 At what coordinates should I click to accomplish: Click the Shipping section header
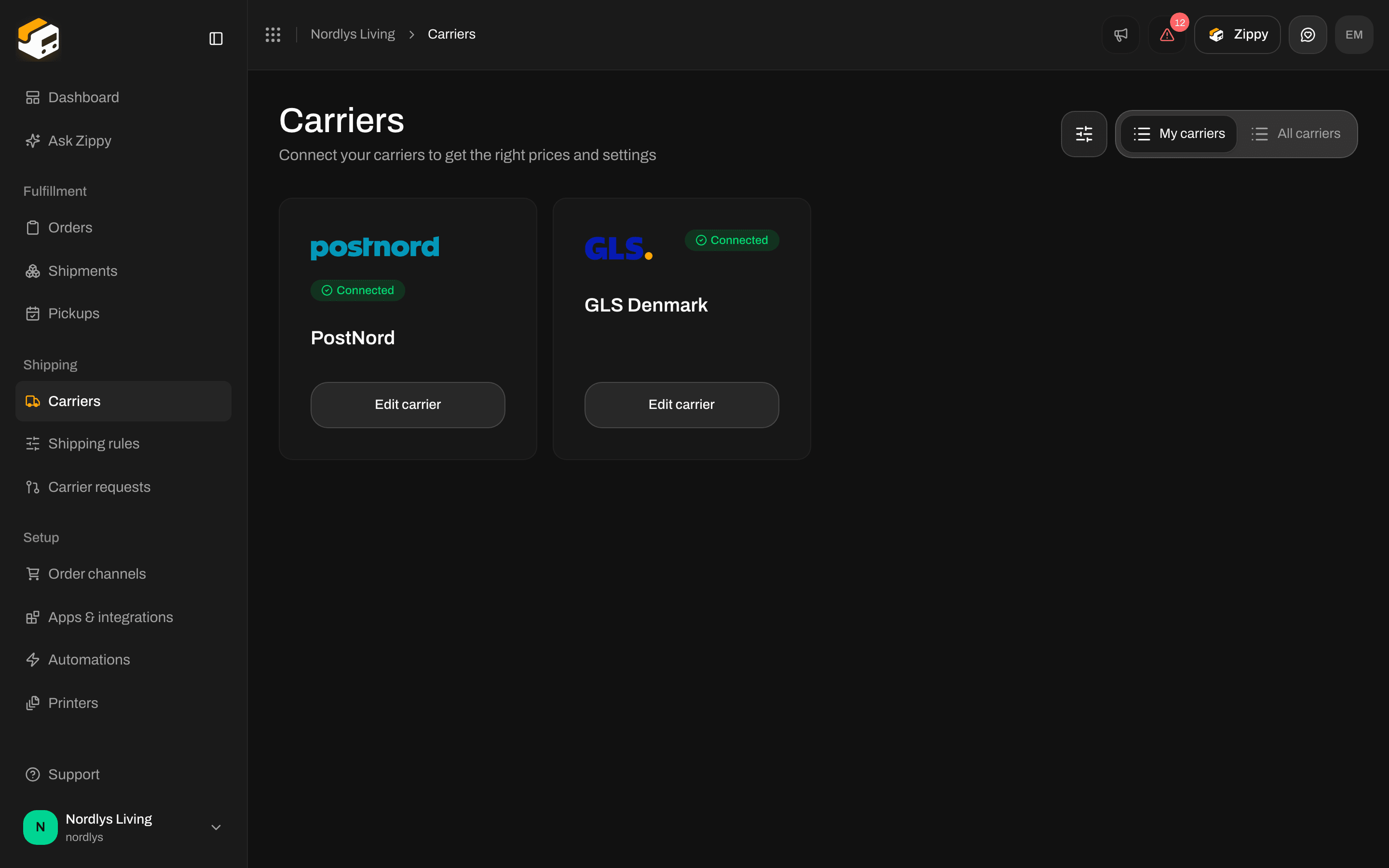(x=50, y=365)
